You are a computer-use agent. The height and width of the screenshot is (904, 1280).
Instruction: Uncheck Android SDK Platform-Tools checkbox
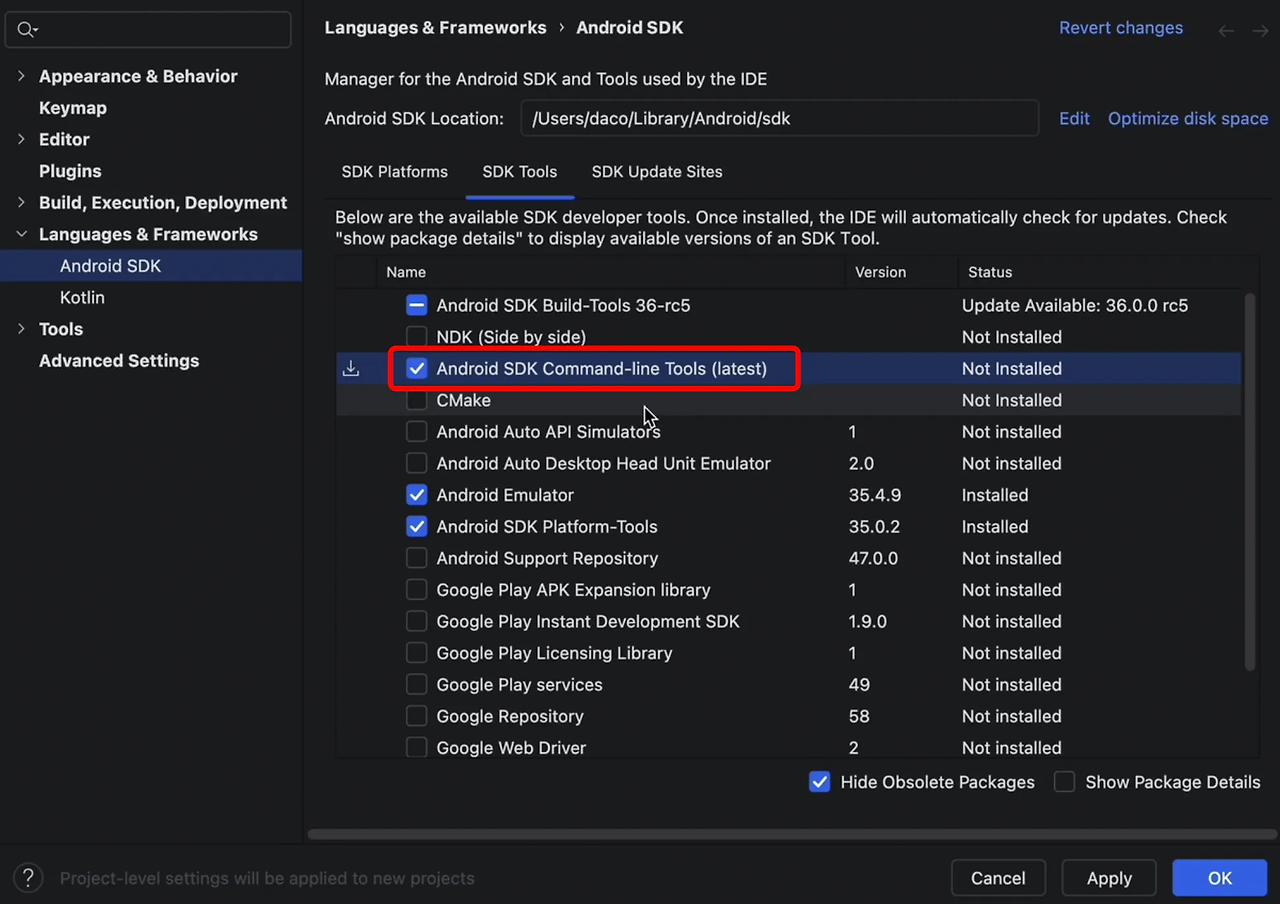[417, 527]
